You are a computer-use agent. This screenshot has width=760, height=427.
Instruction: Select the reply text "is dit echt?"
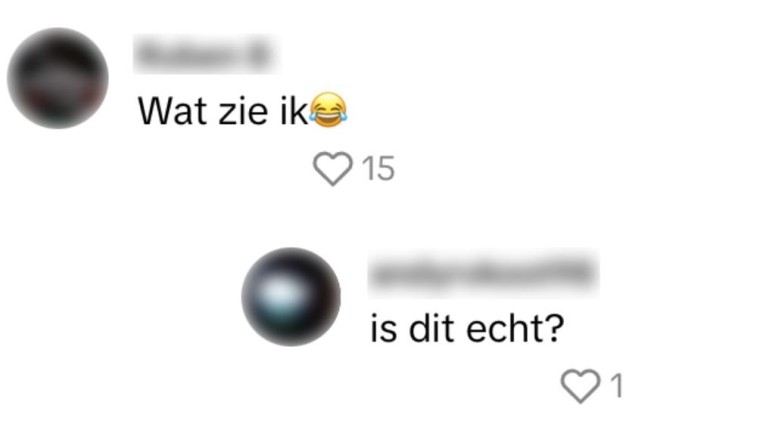[x=467, y=329]
